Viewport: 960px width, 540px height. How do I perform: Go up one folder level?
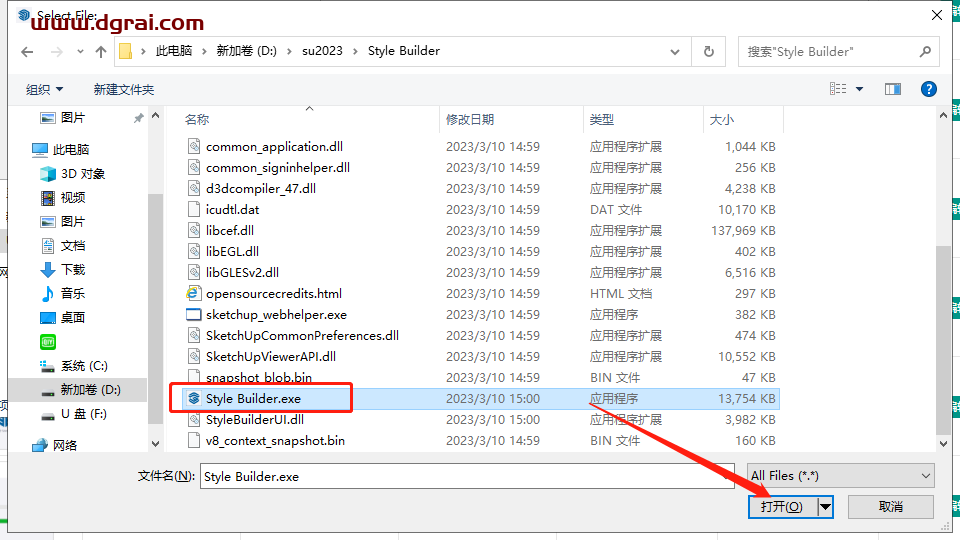101,52
